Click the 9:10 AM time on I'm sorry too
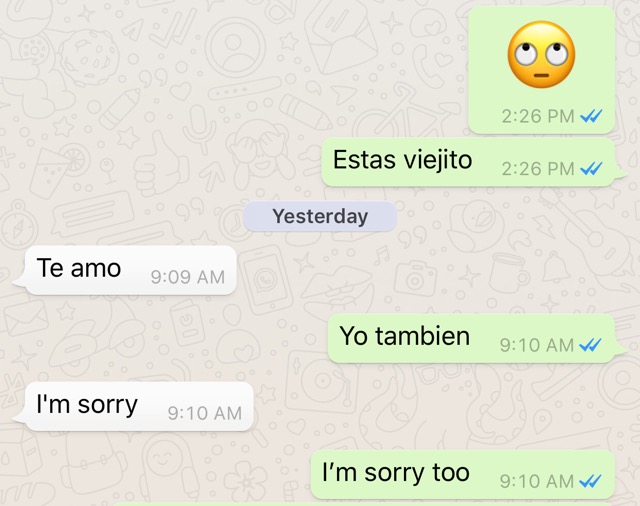The height and width of the screenshot is (506, 640). (x=537, y=482)
